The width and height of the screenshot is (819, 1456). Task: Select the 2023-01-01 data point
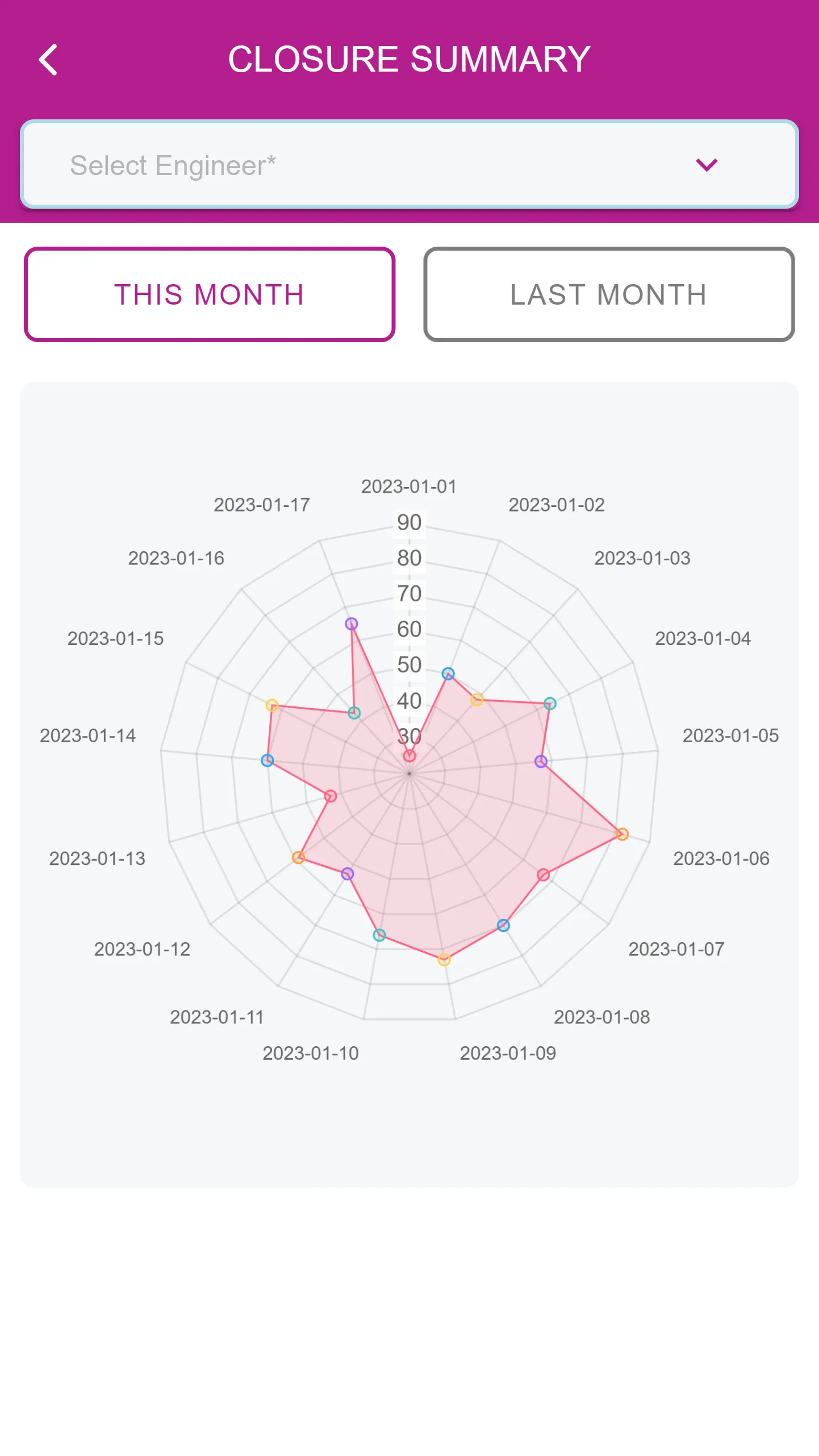(x=409, y=756)
